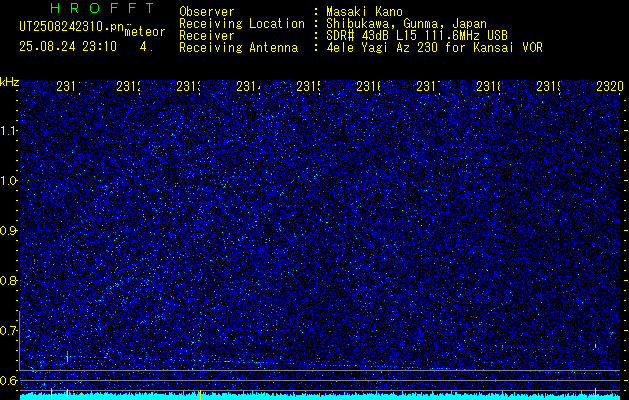Click the 0.6 kHz axis label
Image resolution: width=629 pixels, height=400 pixels.
(9, 380)
